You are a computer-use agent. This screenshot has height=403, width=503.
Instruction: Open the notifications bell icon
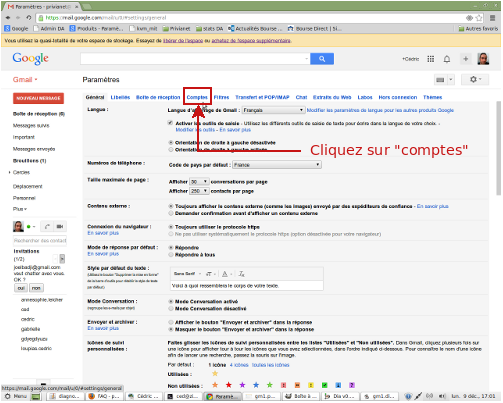(447, 59)
